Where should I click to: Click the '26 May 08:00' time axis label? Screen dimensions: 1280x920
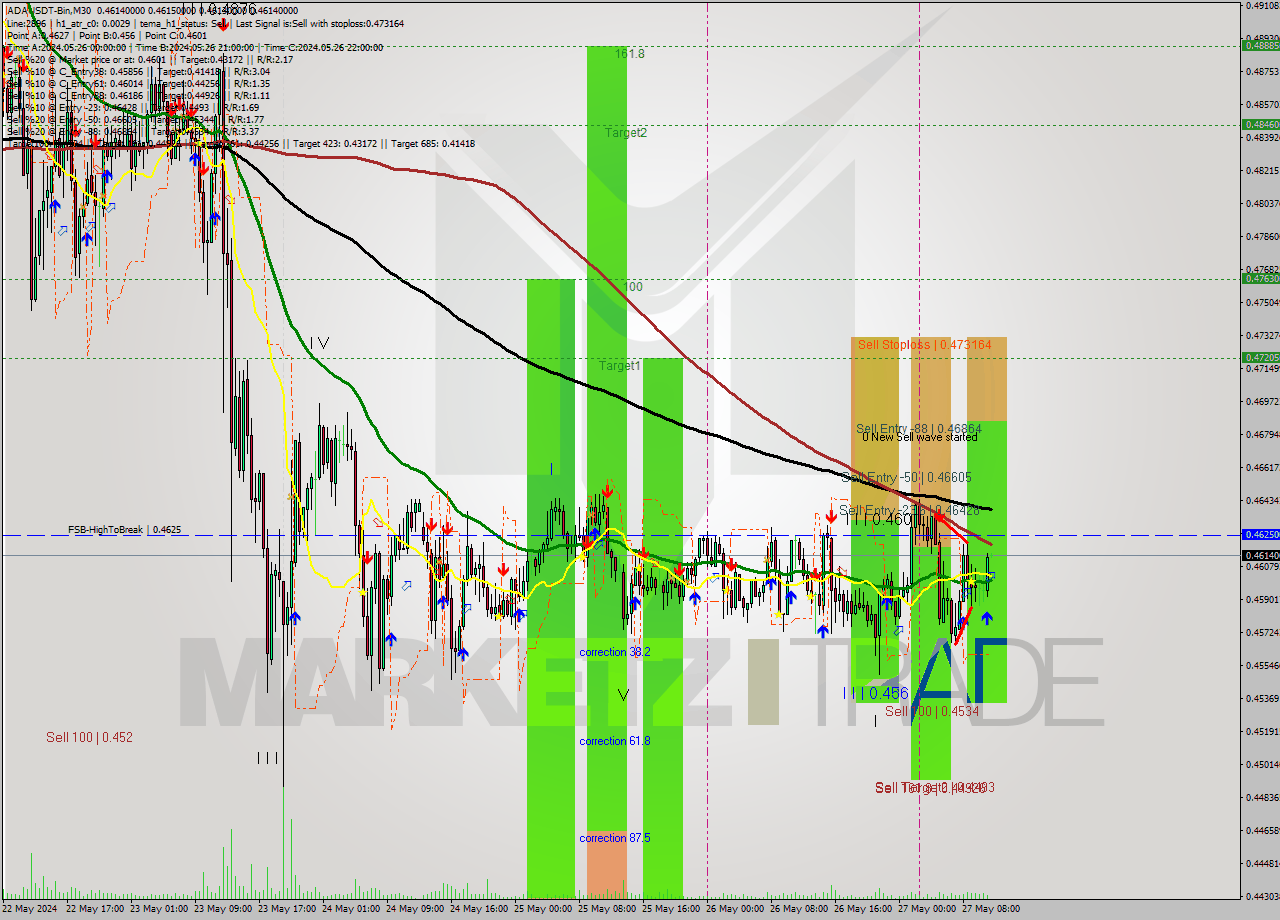pos(800,909)
